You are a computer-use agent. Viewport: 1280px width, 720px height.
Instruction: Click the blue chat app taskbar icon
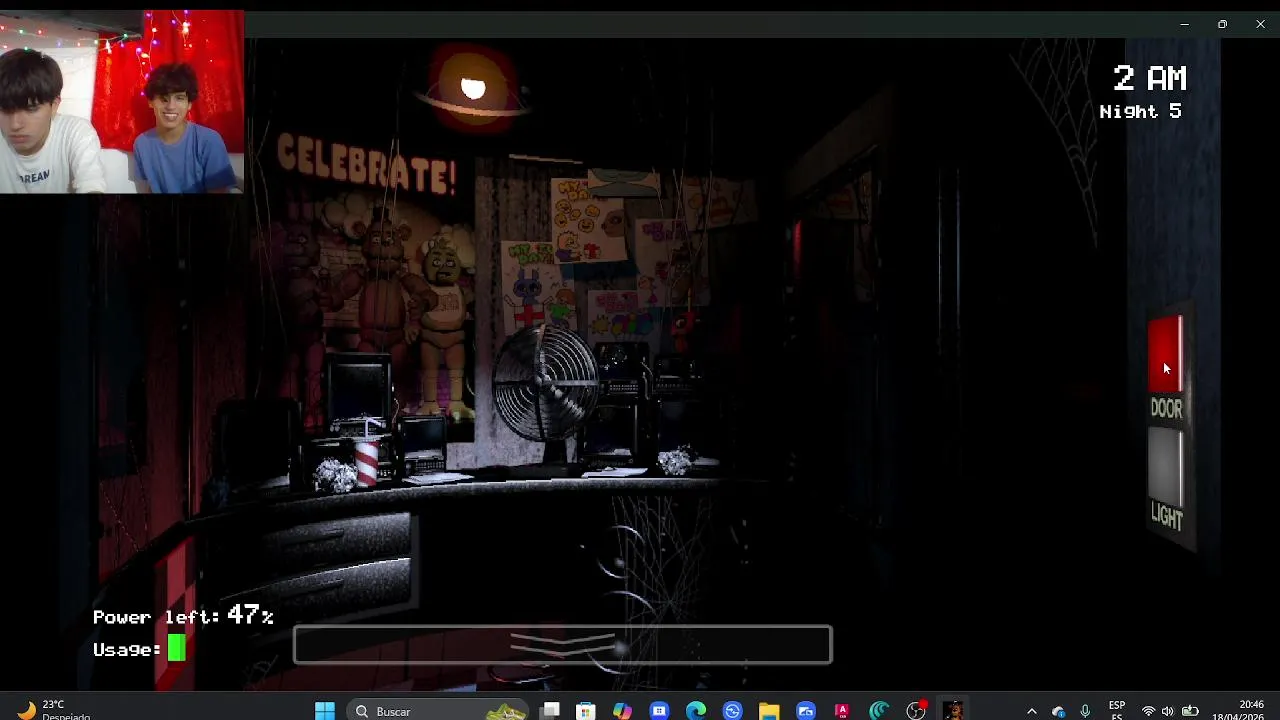point(659,711)
